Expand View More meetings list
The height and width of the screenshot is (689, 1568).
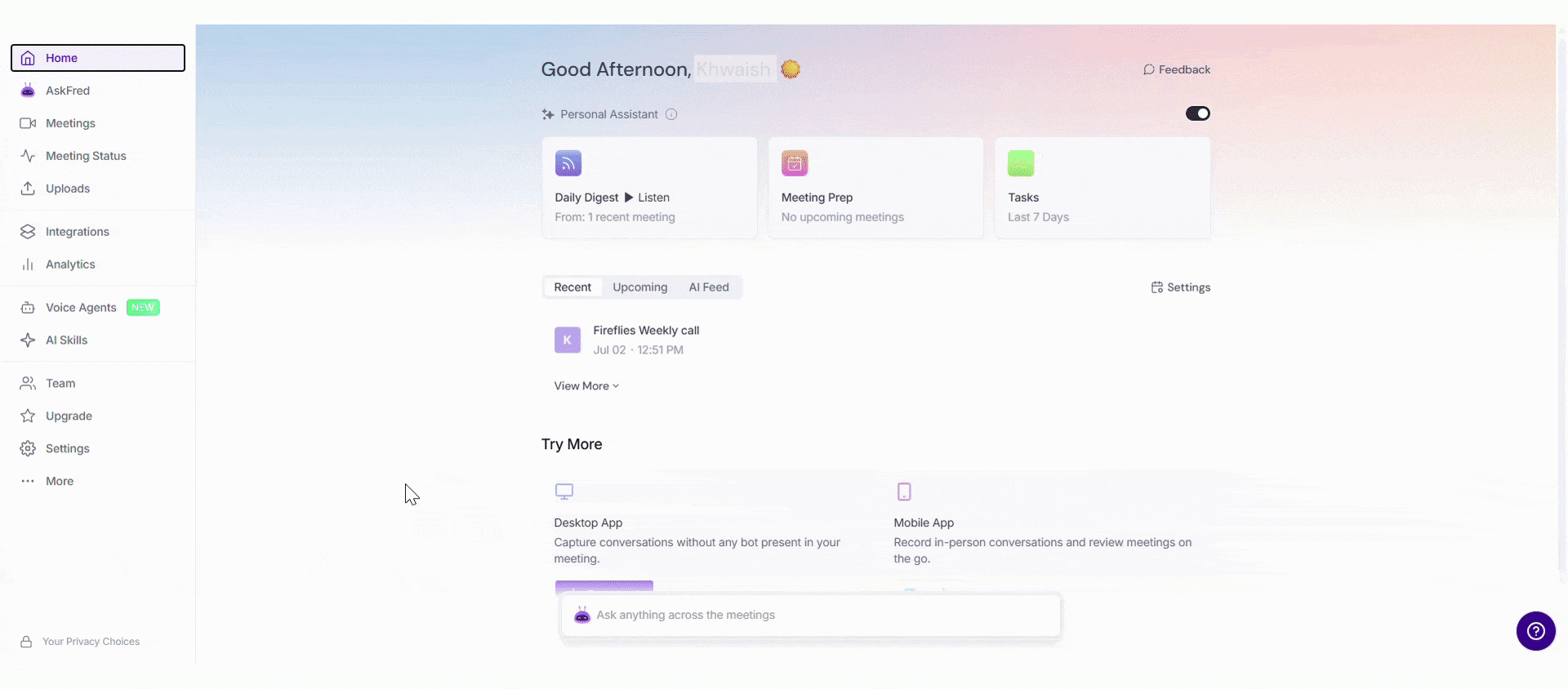point(586,386)
